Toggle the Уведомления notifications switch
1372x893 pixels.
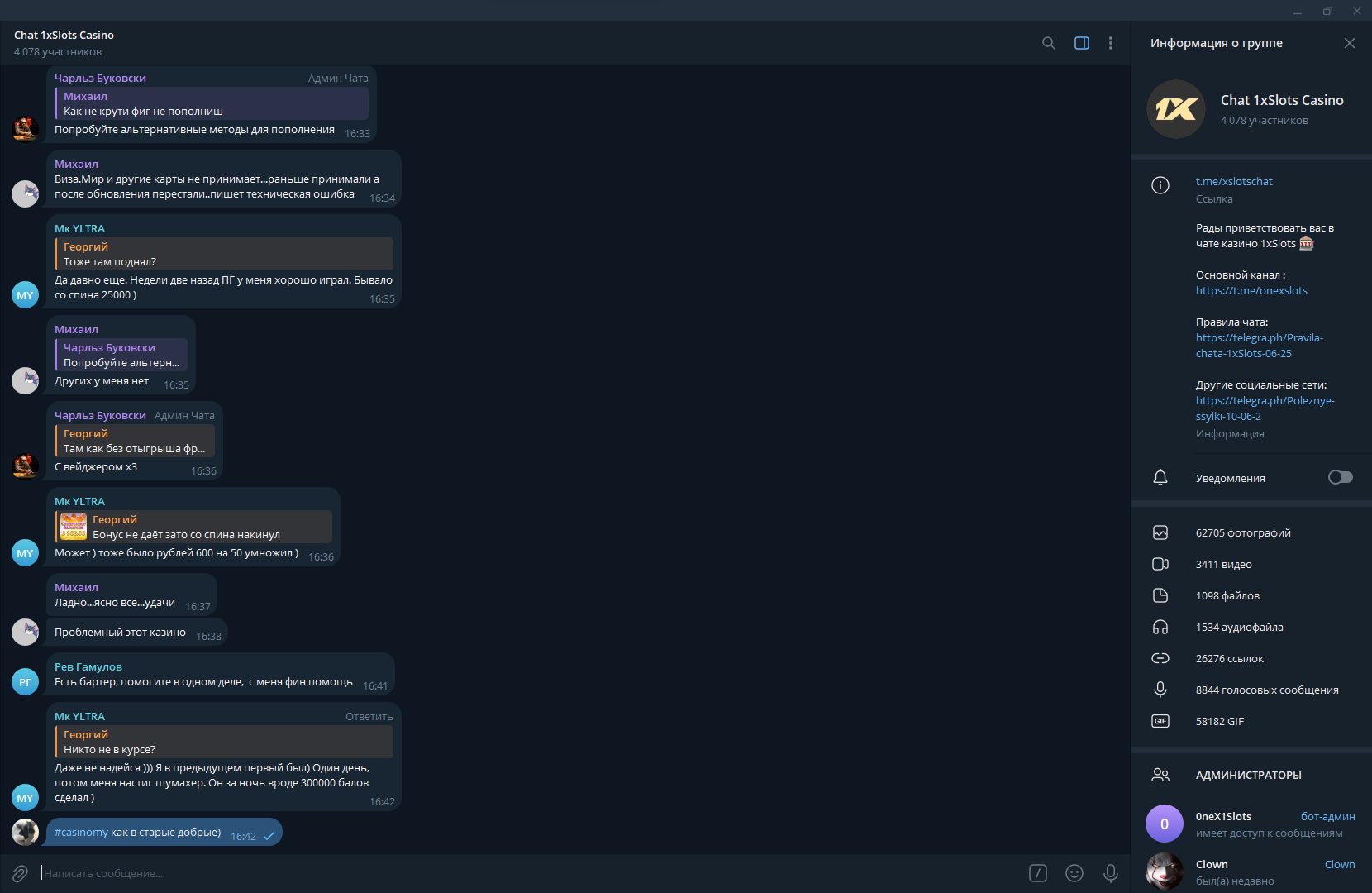click(x=1340, y=477)
